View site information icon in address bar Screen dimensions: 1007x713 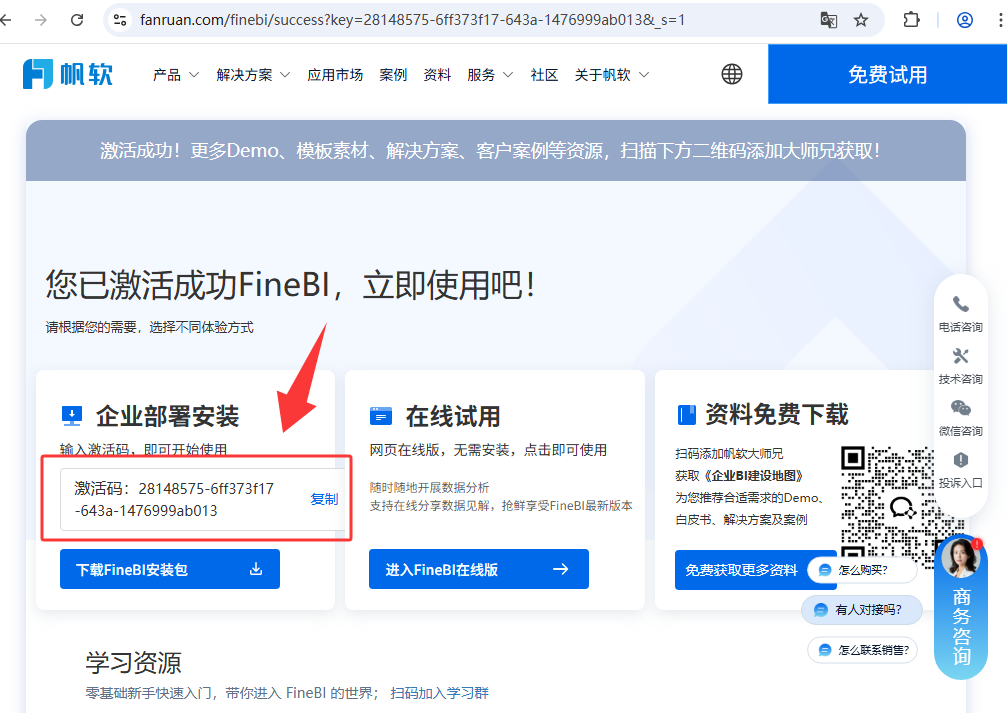click(x=120, y=20)
